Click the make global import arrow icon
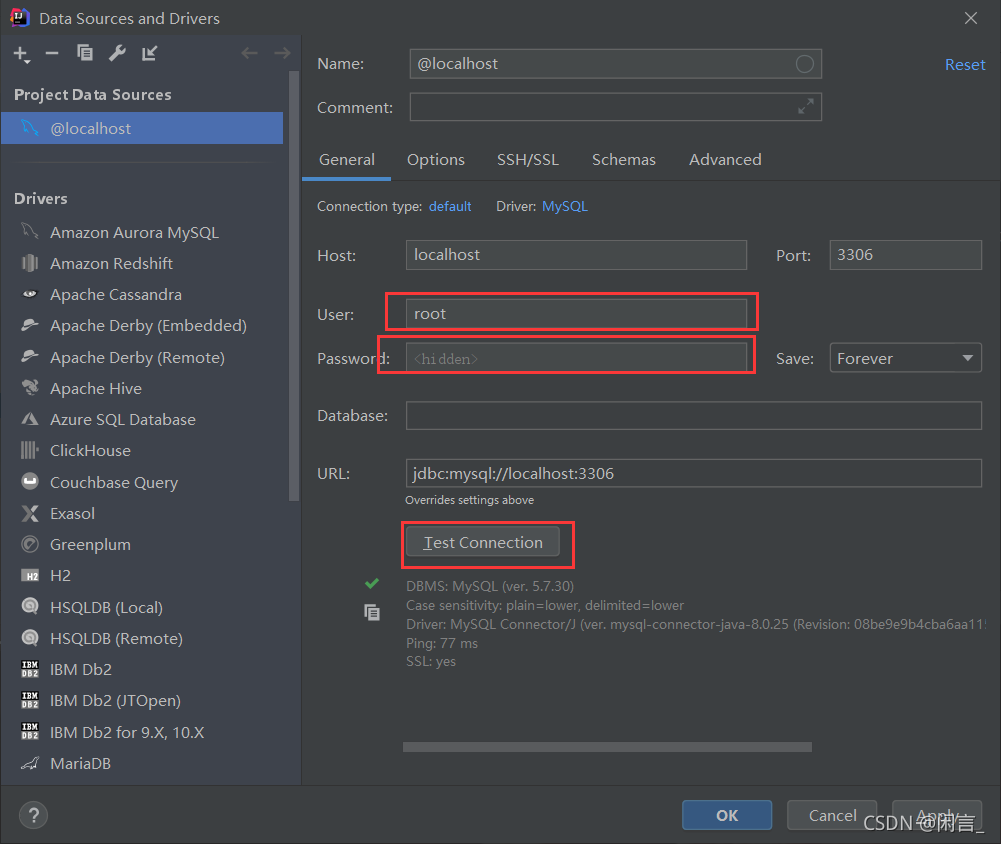This screenshot has width=1001, height=844. (149, 54)
